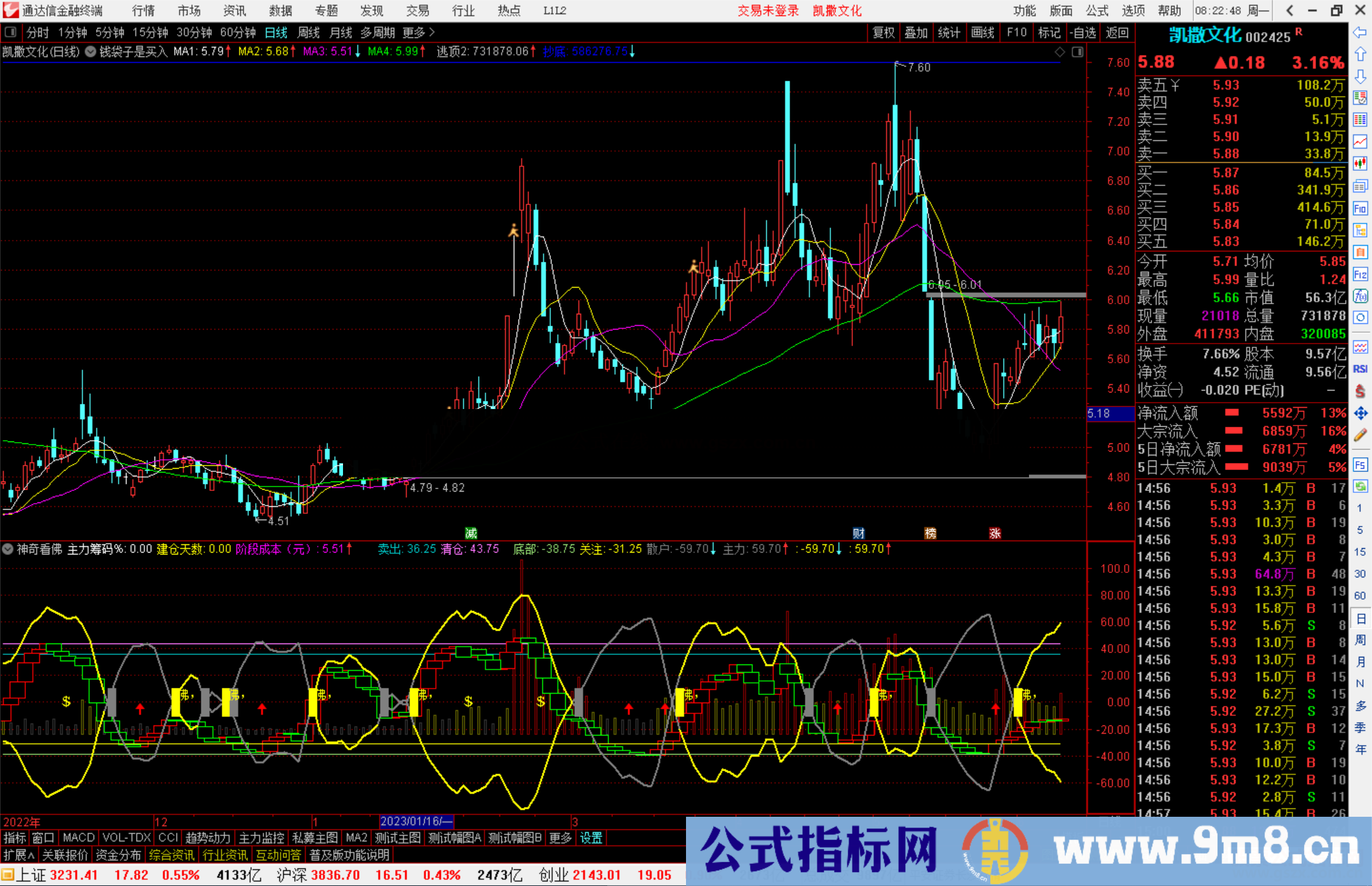
Task: Open 更多 in the indicator tab row
Action: coord(560,838)
